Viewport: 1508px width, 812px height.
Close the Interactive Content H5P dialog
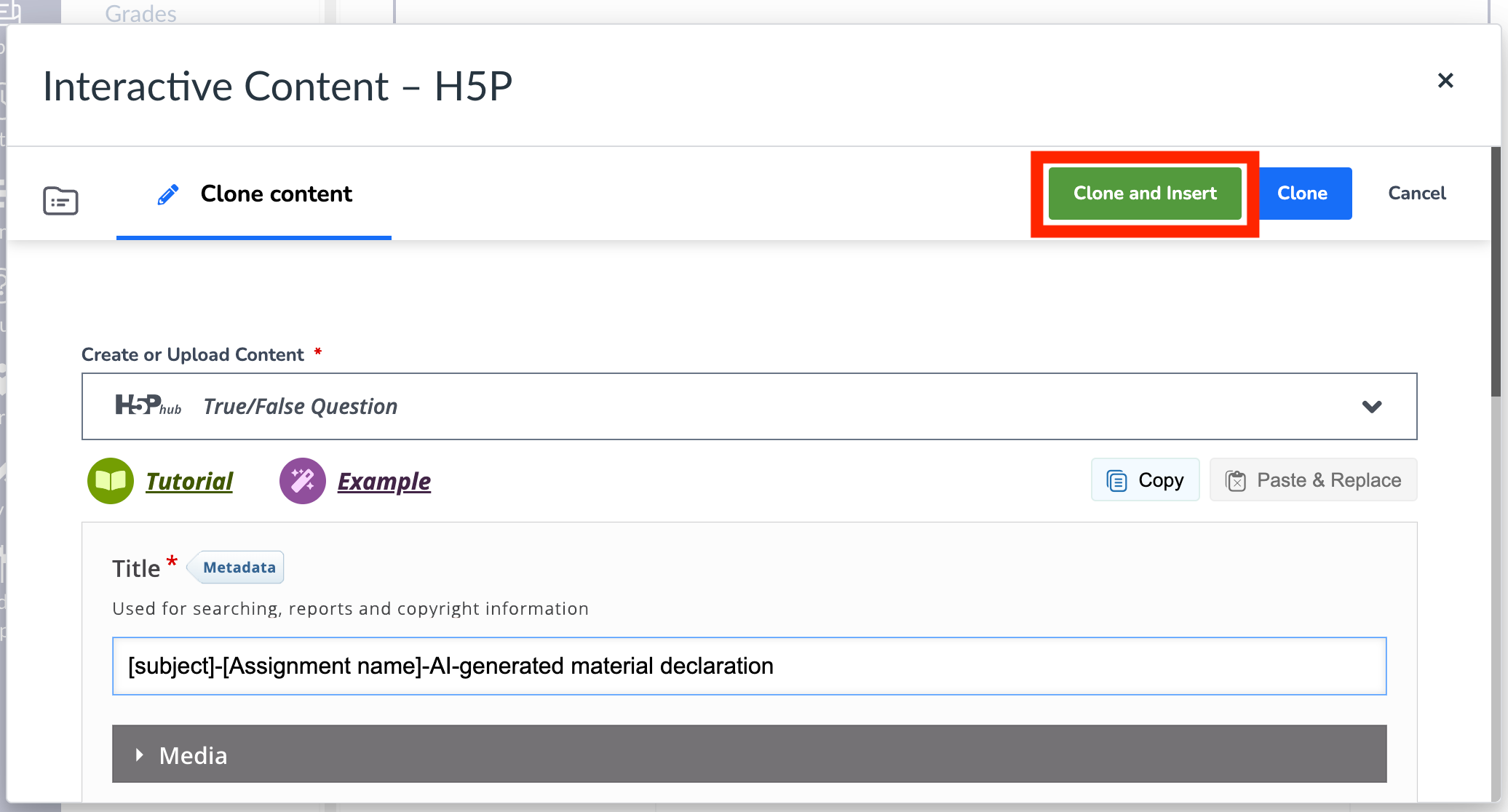point(1445,80)
